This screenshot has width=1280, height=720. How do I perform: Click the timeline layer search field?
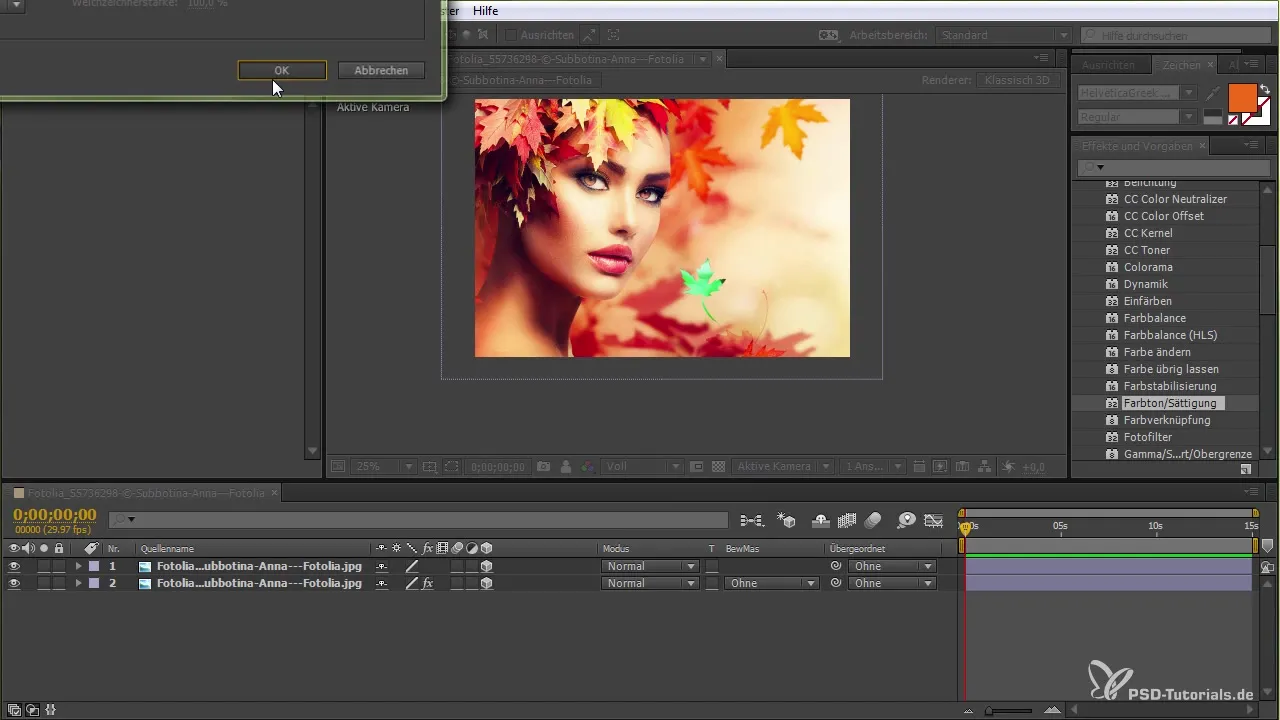(x=418, y=520)
